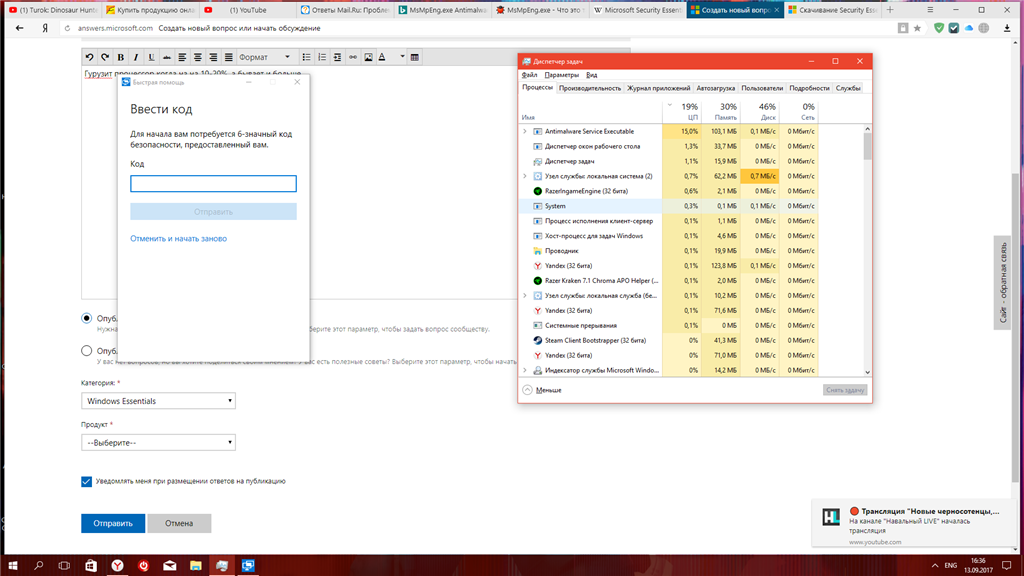This screenshot has height=576, width=1024.
Task: Click the Undo icon in editor toolbar
Action: coord(89,57)
